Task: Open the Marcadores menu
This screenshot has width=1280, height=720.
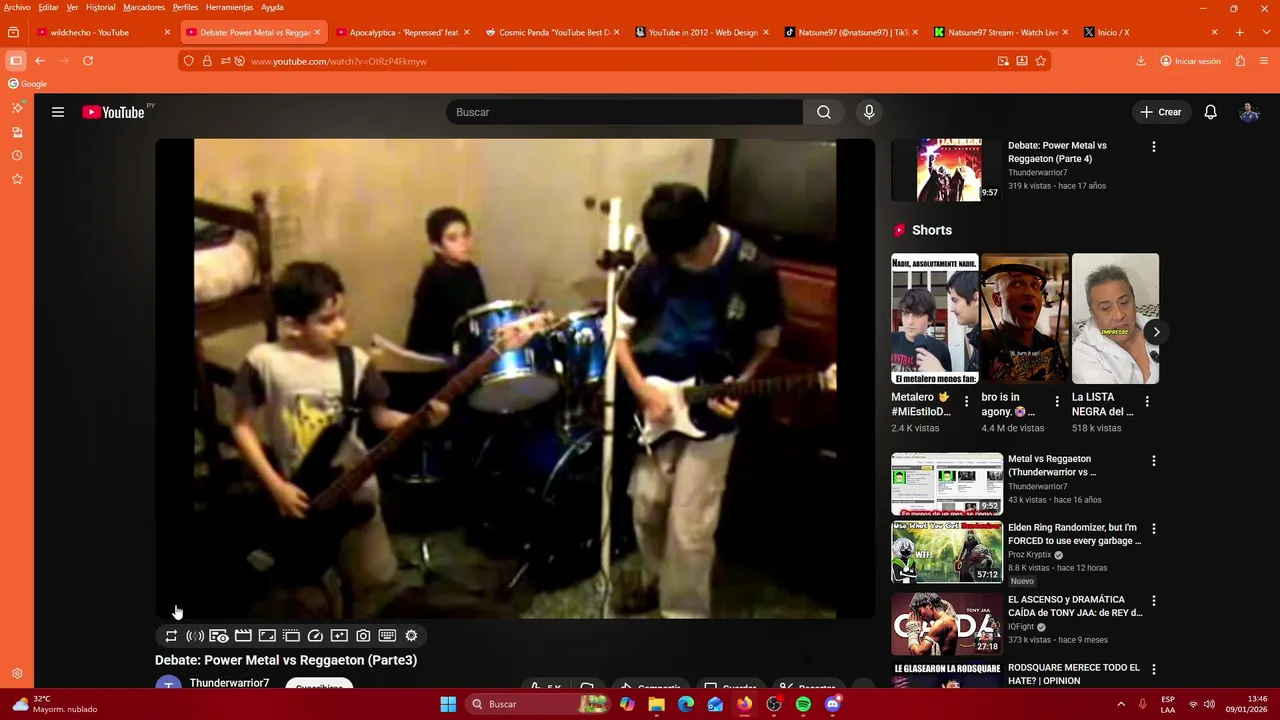Action: coord(144,7)
